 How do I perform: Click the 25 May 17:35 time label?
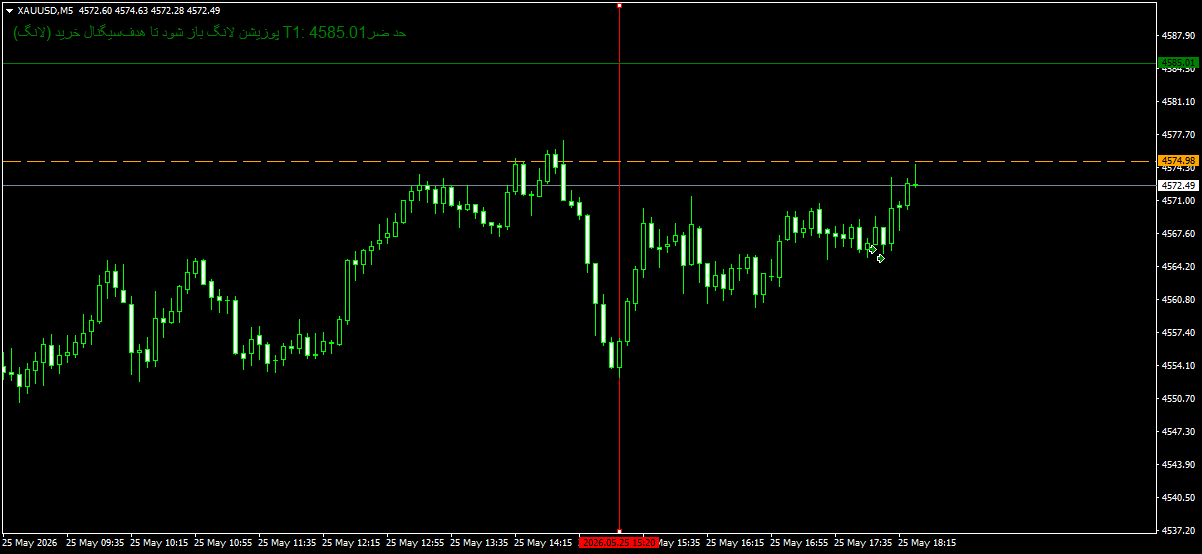[x=863, y=543]
